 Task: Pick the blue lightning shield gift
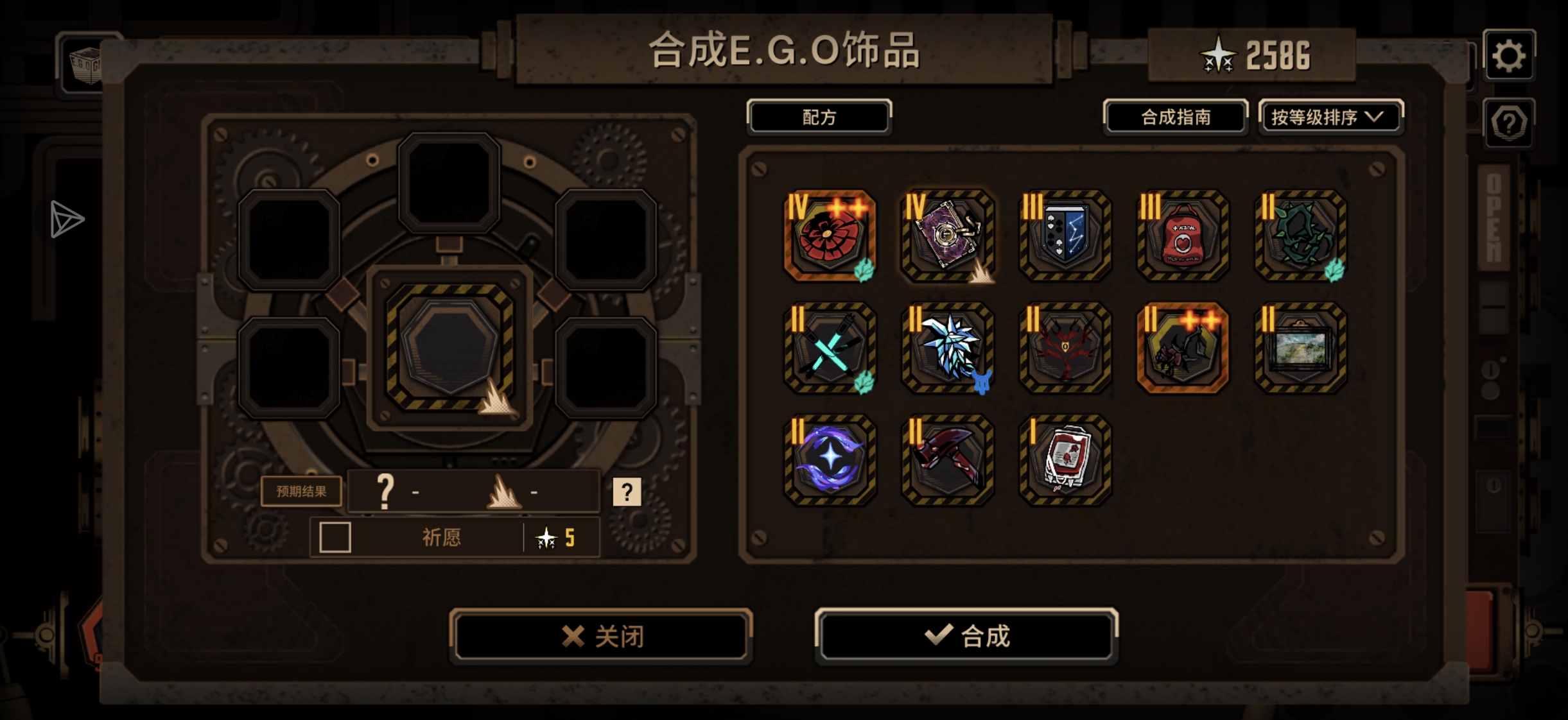[1065, 236]
